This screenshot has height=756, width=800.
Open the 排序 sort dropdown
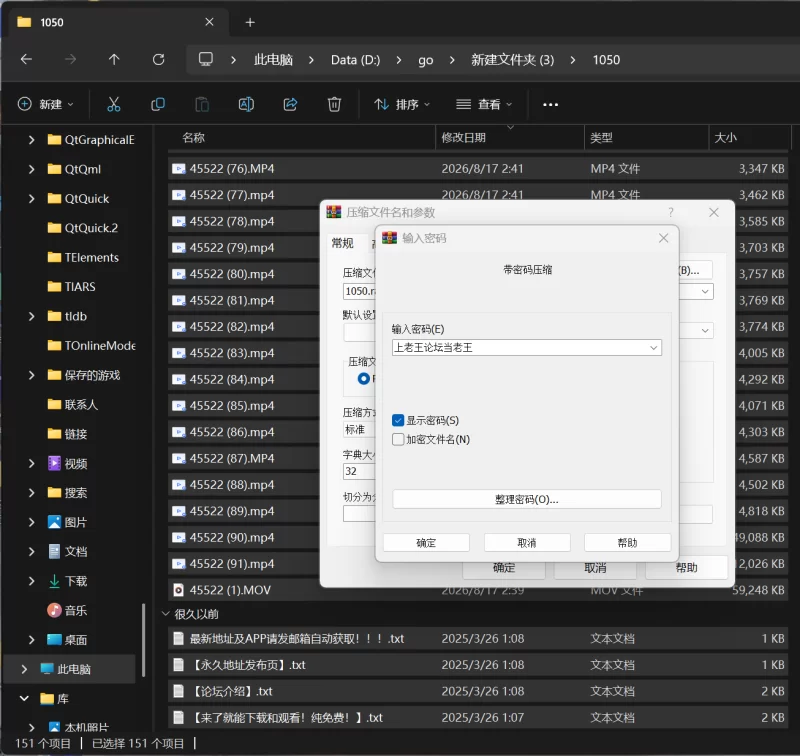[402, 105]
